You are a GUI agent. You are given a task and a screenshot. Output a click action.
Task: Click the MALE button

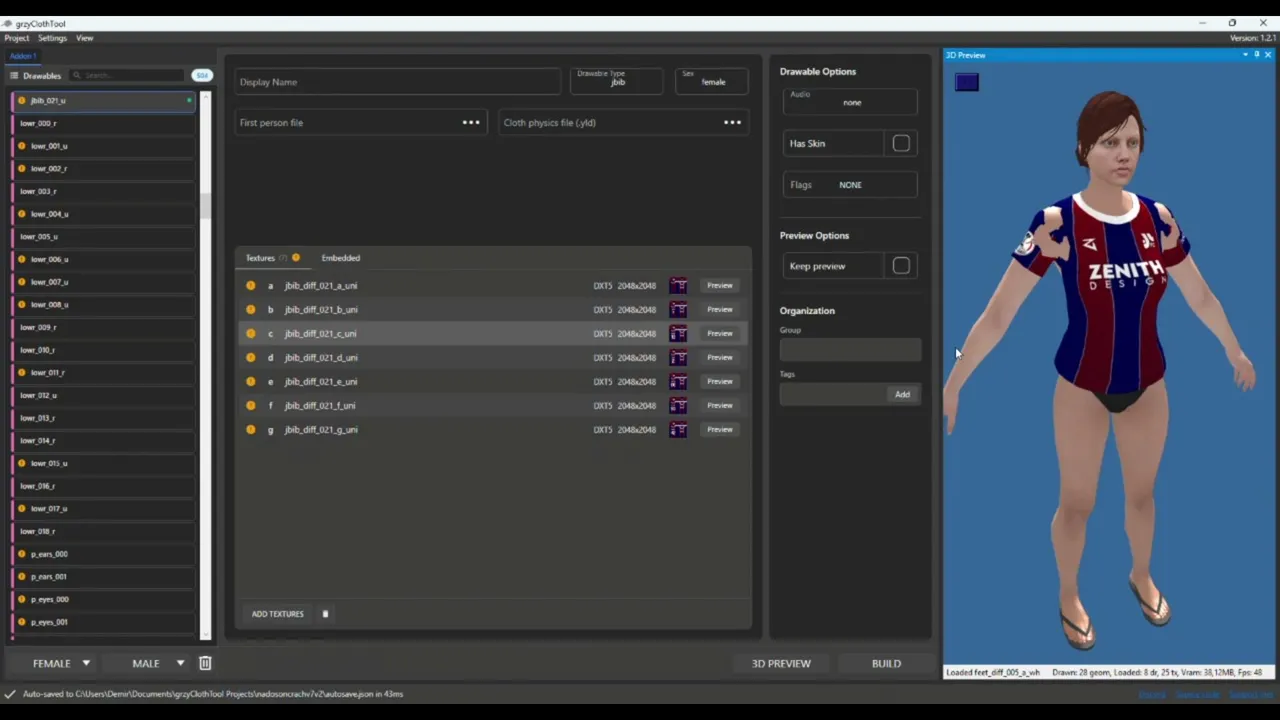146,663
